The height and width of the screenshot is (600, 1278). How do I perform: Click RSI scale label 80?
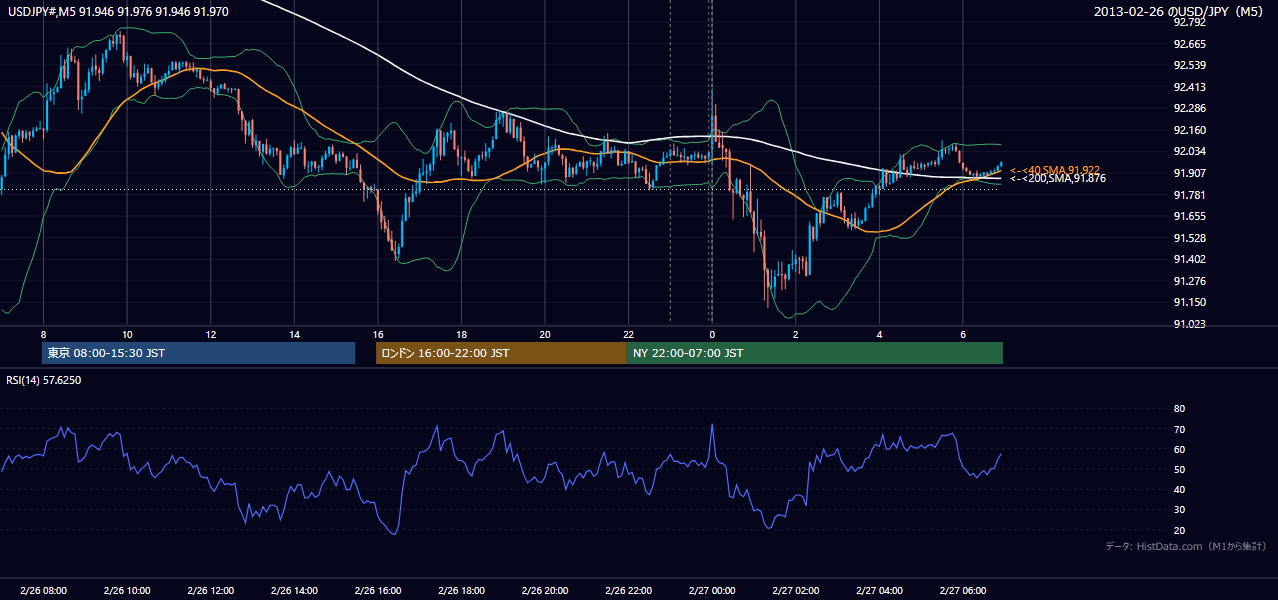pyautogui.click(x=1180, y=409)
